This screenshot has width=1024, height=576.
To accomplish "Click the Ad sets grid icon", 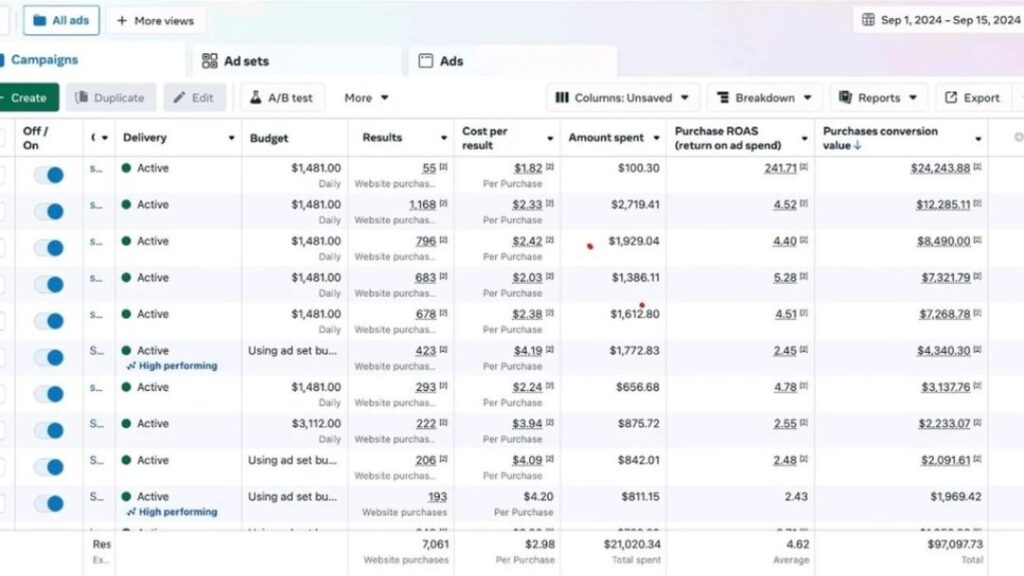I will (210, 61).
